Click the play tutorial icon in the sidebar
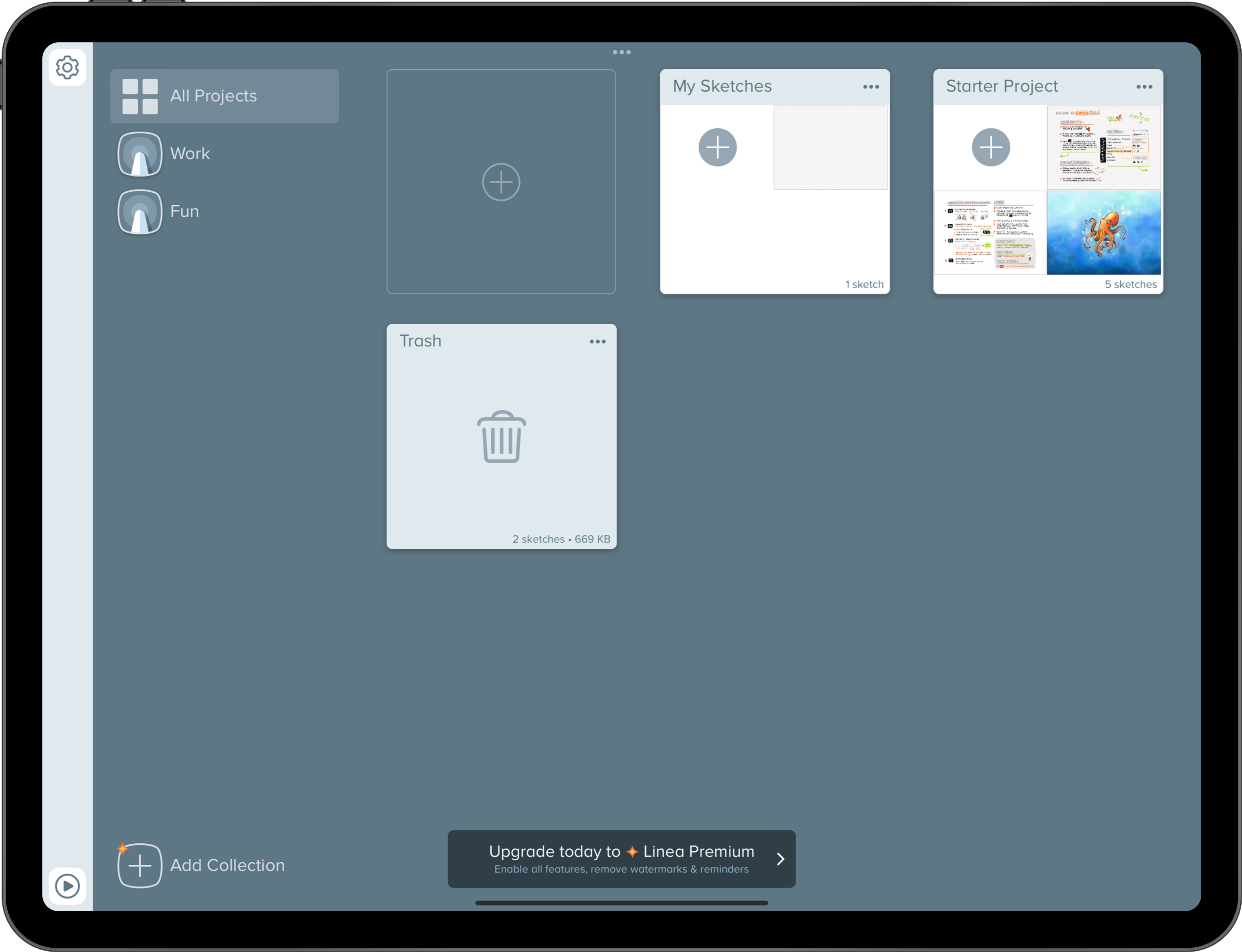 pyautogui.click(x=67, y=886)
